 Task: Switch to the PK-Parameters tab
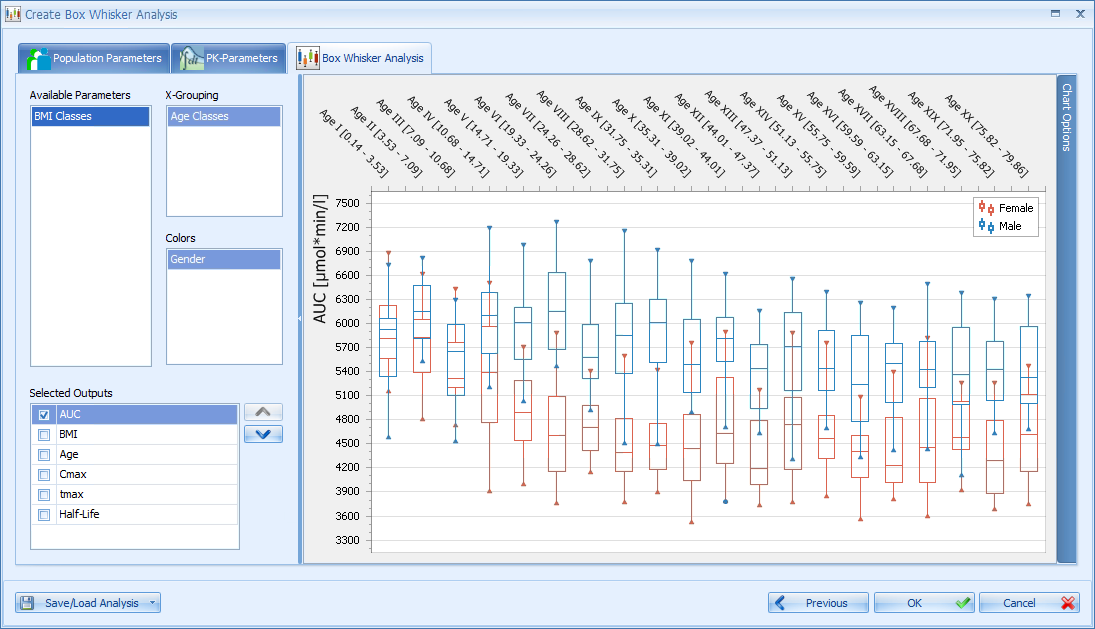coord(229,59)
